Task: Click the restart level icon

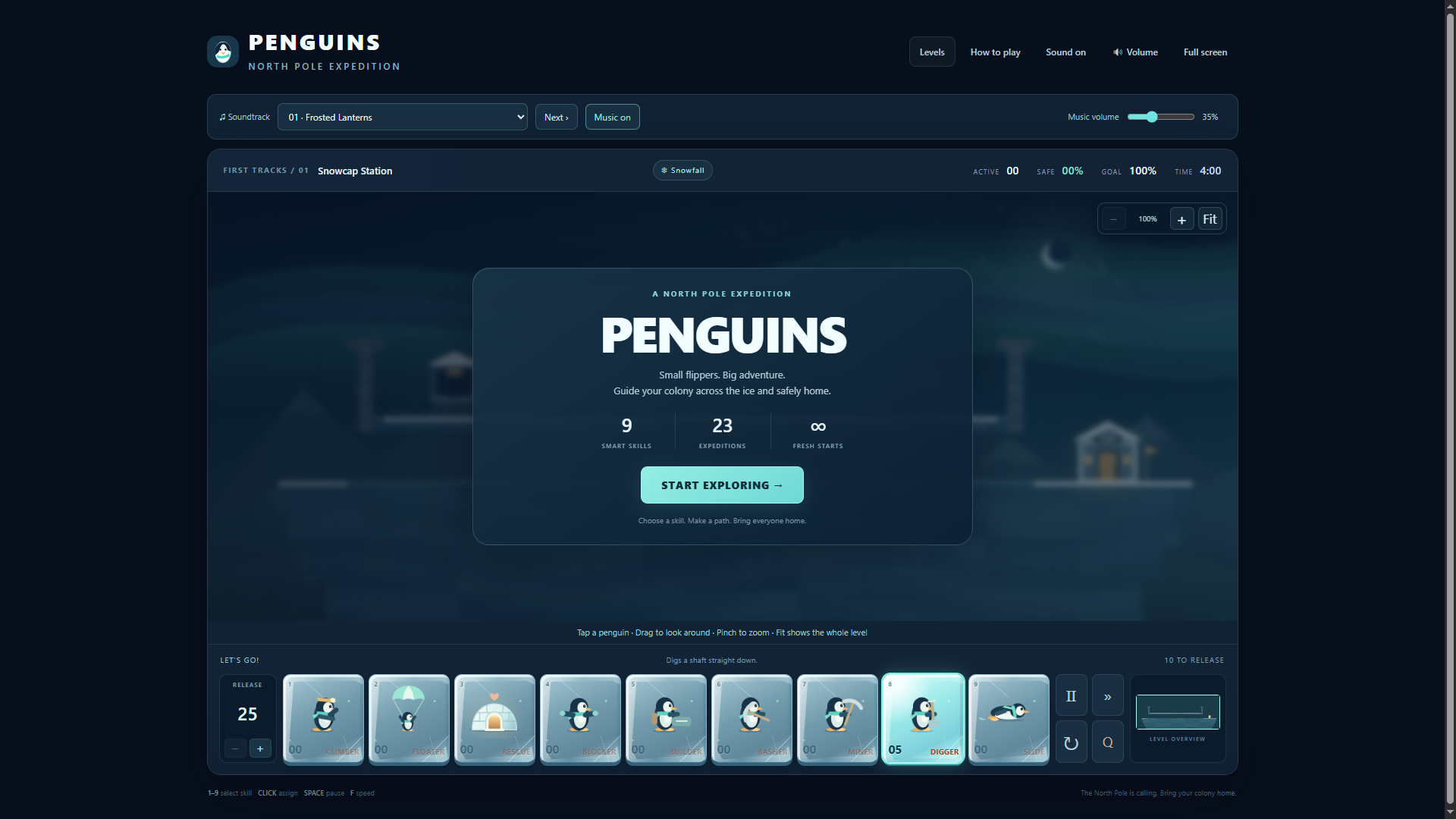Action: [x=1071, y=742]
